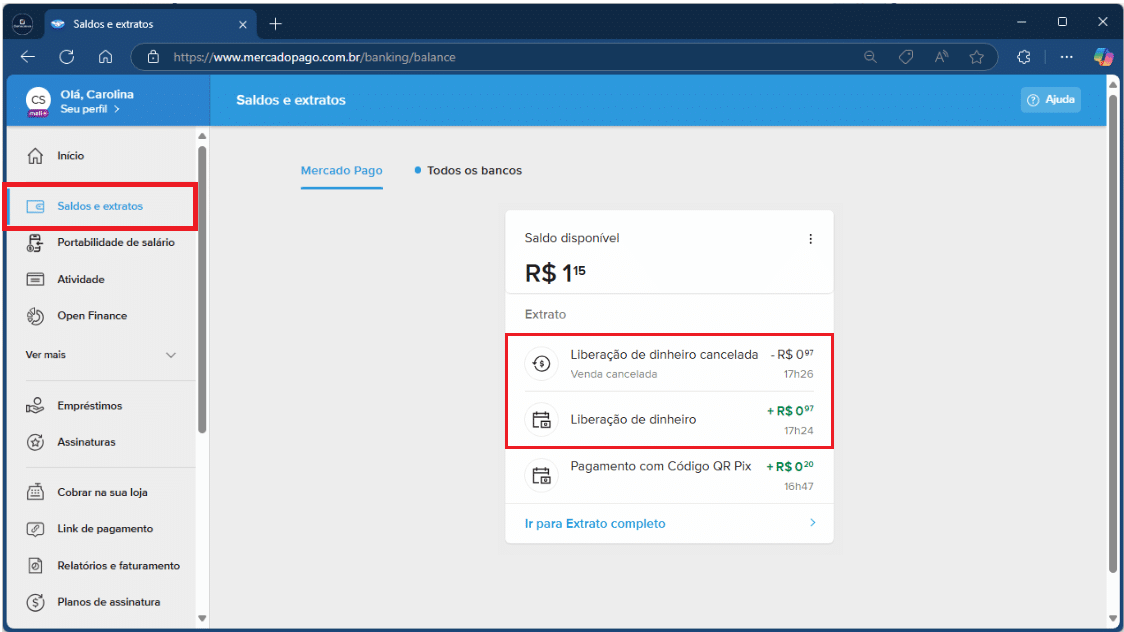Viewport: 1124px width, 632px height.
Task: Switch to the Todos os bancos tab
Action: pos(473,171)
